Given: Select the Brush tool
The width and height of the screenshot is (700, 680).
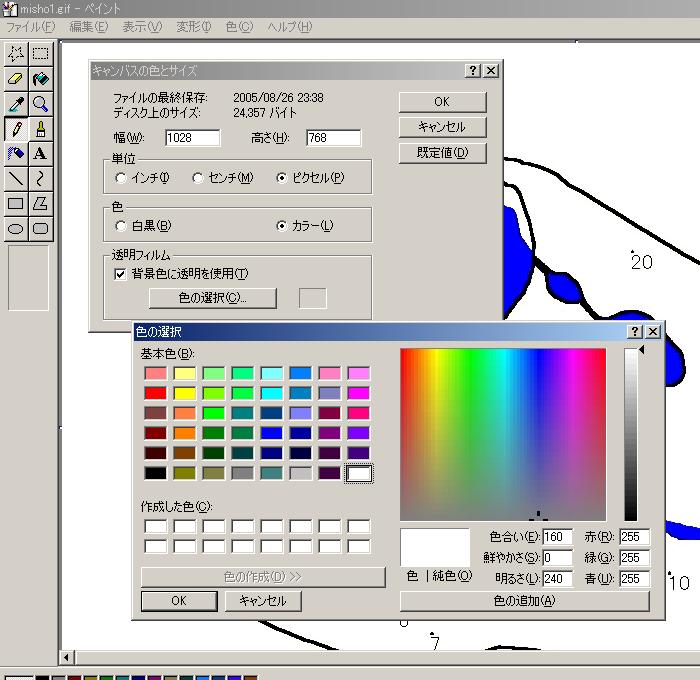Looking at the screenshot, I should pyautogui.click(x=41, y=129).
